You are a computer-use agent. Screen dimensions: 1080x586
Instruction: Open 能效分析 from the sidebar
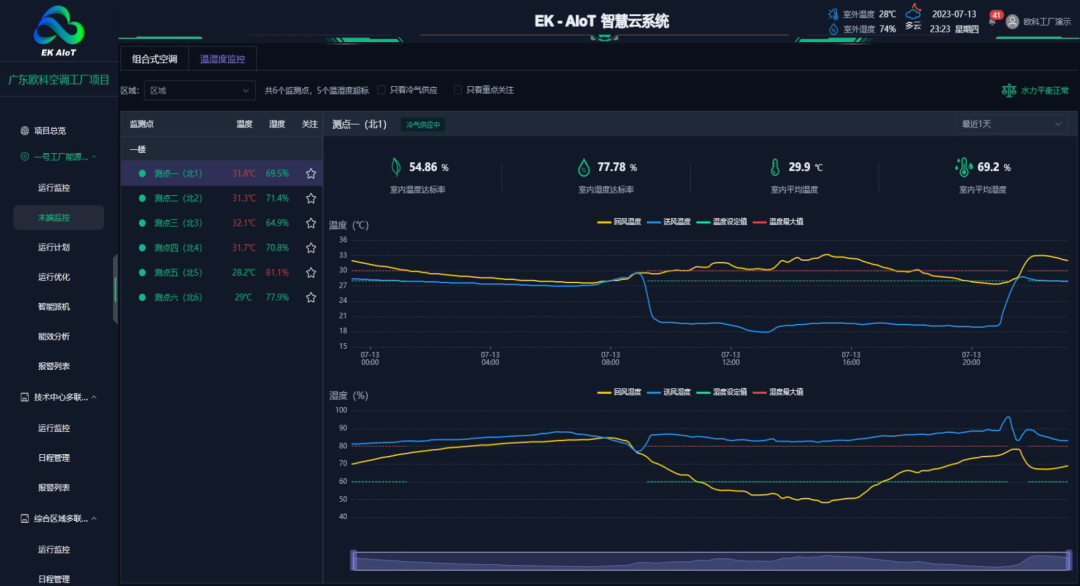(x=54, y=336)
